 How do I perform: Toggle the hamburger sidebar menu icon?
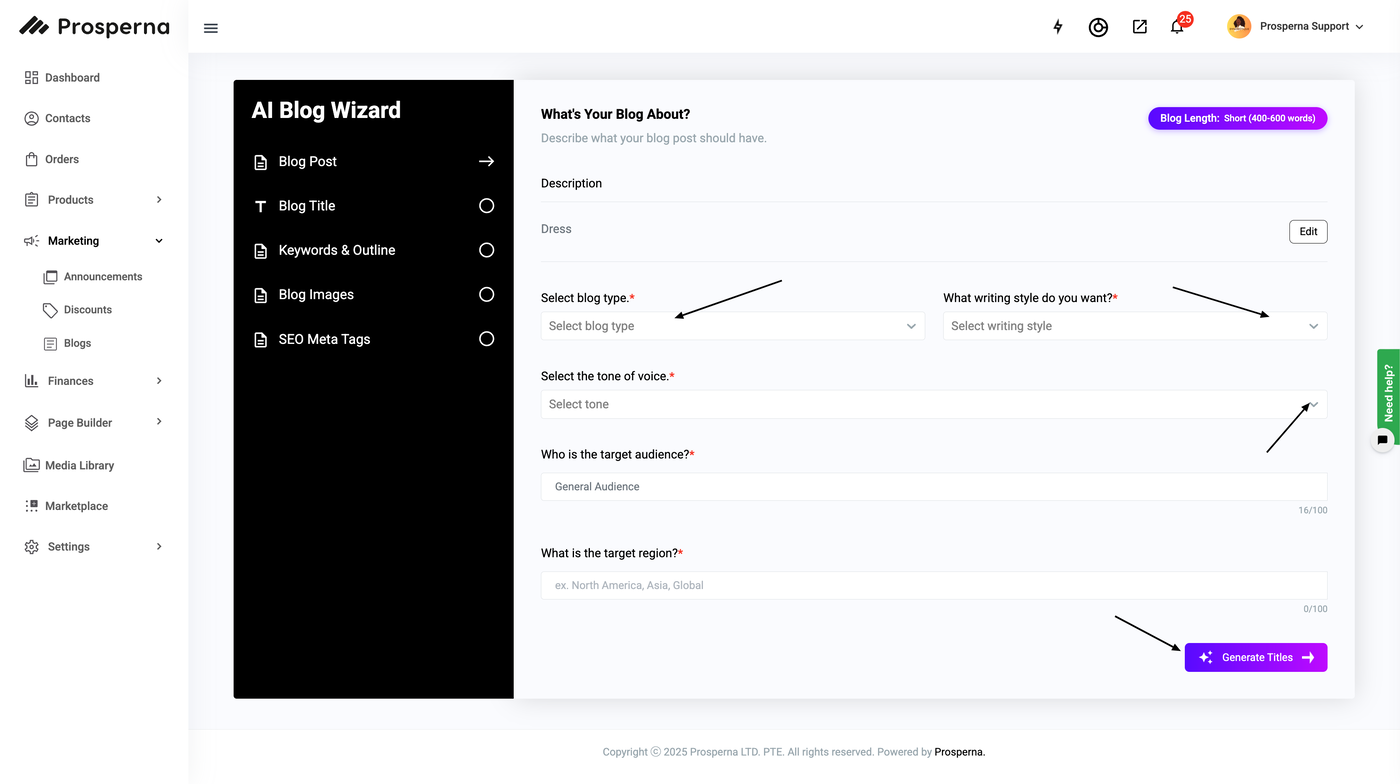211,28
